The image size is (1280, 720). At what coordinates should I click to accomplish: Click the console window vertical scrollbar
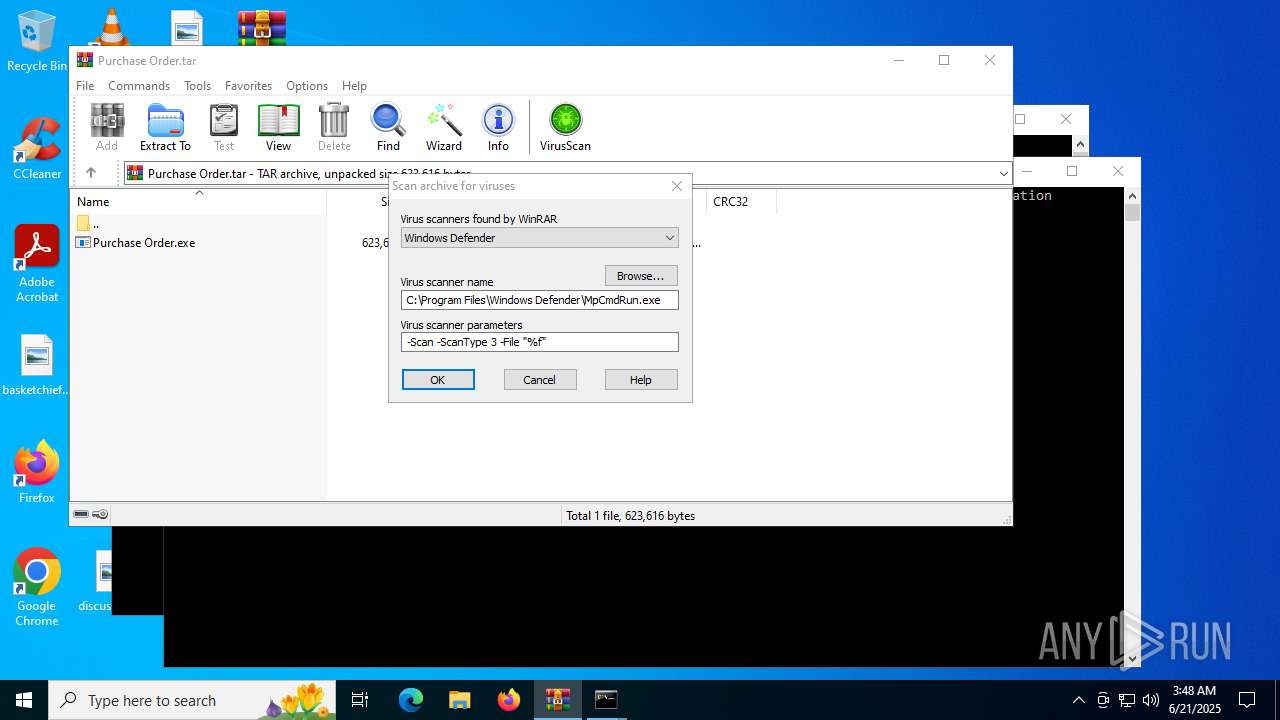pyautogui.click(x=1132, y=427)
